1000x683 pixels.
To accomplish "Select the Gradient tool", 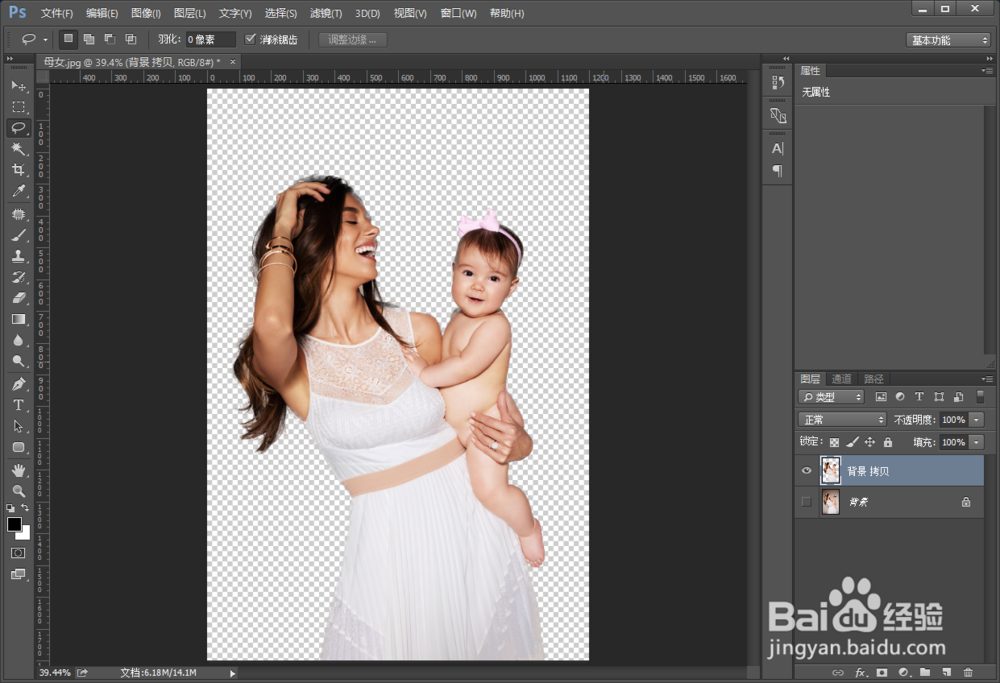I will [18, 319].
